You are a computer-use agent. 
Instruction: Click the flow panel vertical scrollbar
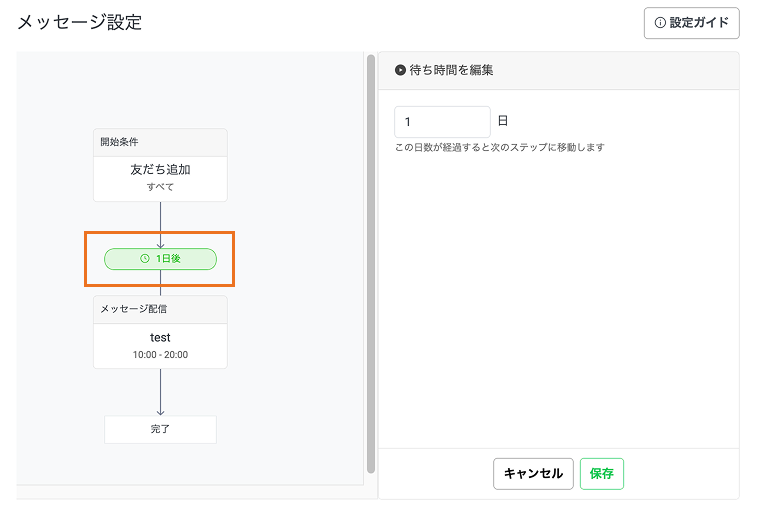coord(371,263)
